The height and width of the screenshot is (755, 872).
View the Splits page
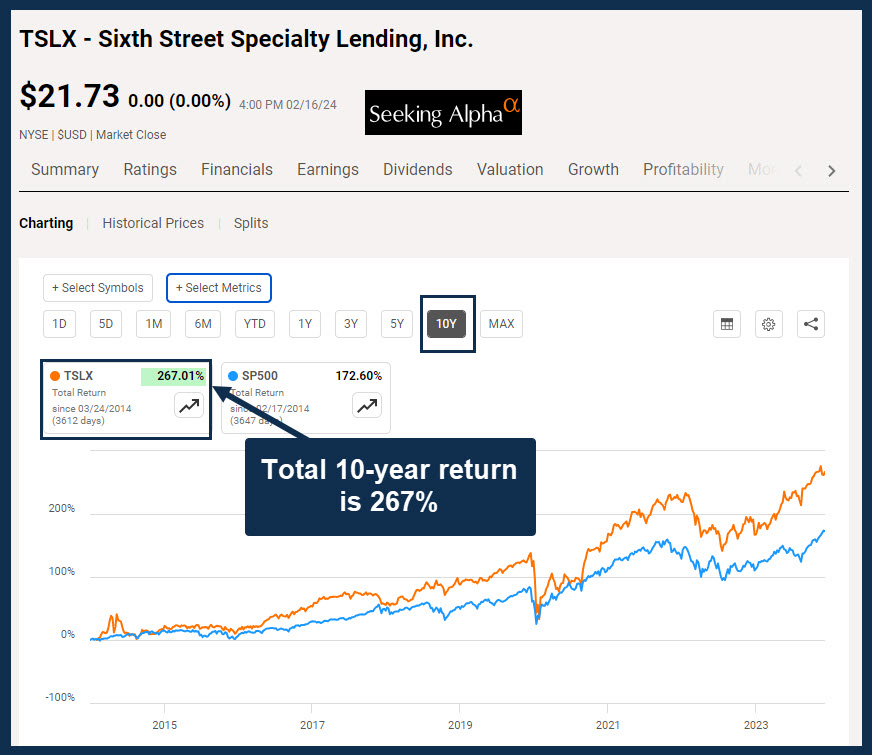(251, 223)
